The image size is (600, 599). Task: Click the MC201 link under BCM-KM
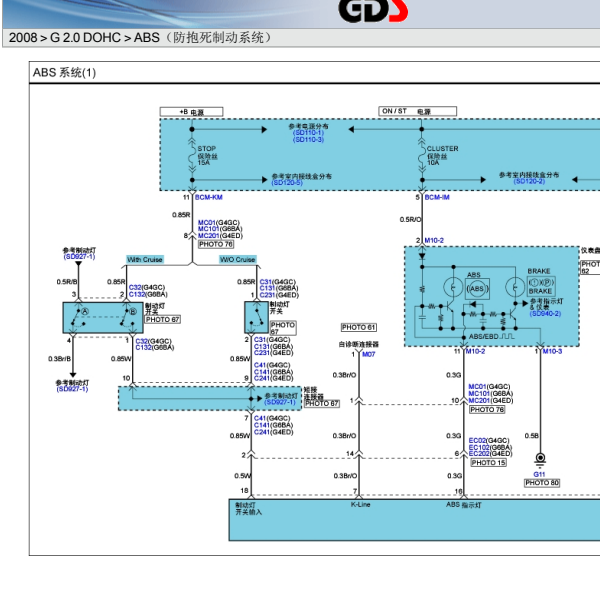tap(209, 235)
